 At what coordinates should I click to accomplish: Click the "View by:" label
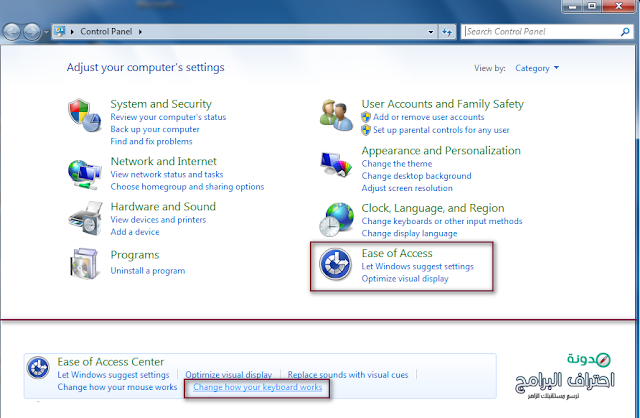click(489, 68)
